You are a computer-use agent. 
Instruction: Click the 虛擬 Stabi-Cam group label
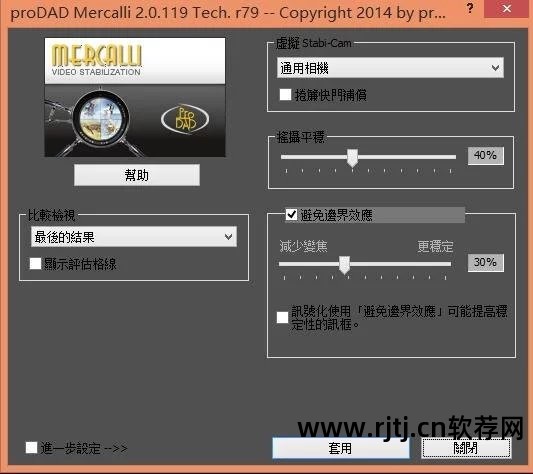[x=313, y=43]
